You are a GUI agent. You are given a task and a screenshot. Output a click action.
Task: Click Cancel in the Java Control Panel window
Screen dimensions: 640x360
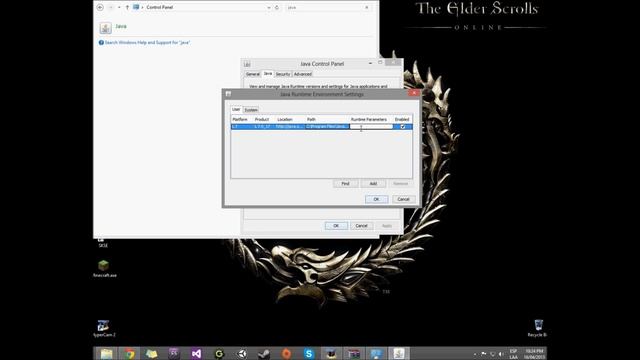click(361, 226)
